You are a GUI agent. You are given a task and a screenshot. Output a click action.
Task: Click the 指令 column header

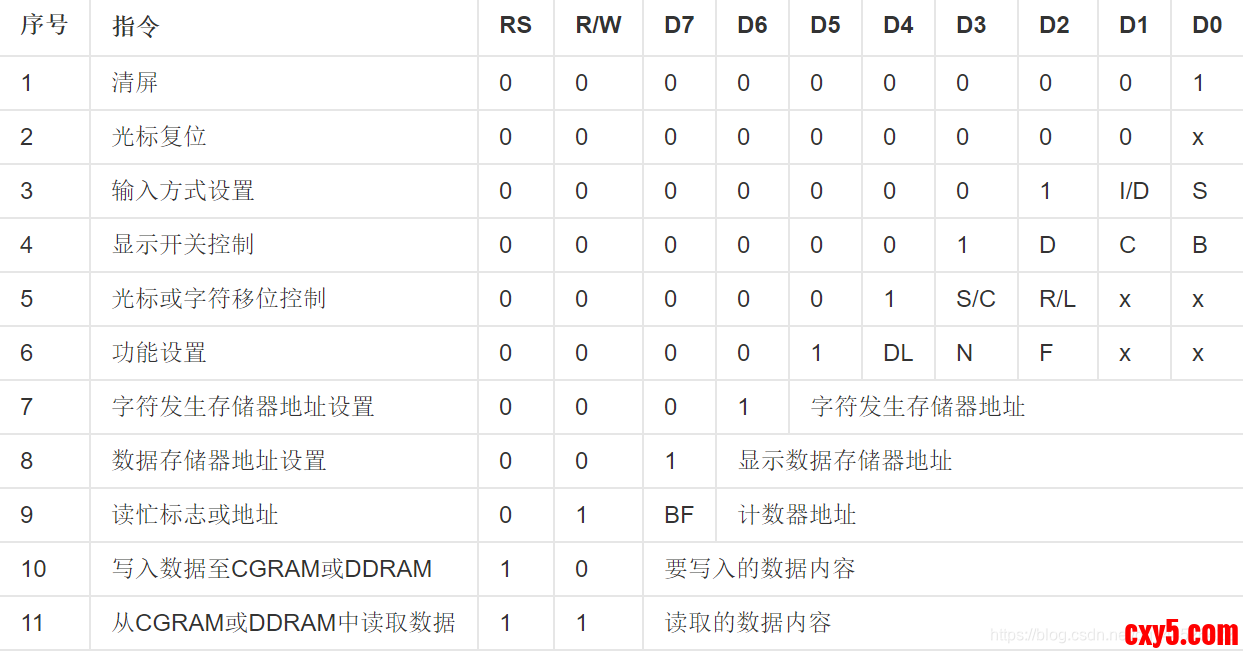click(135, 26)
